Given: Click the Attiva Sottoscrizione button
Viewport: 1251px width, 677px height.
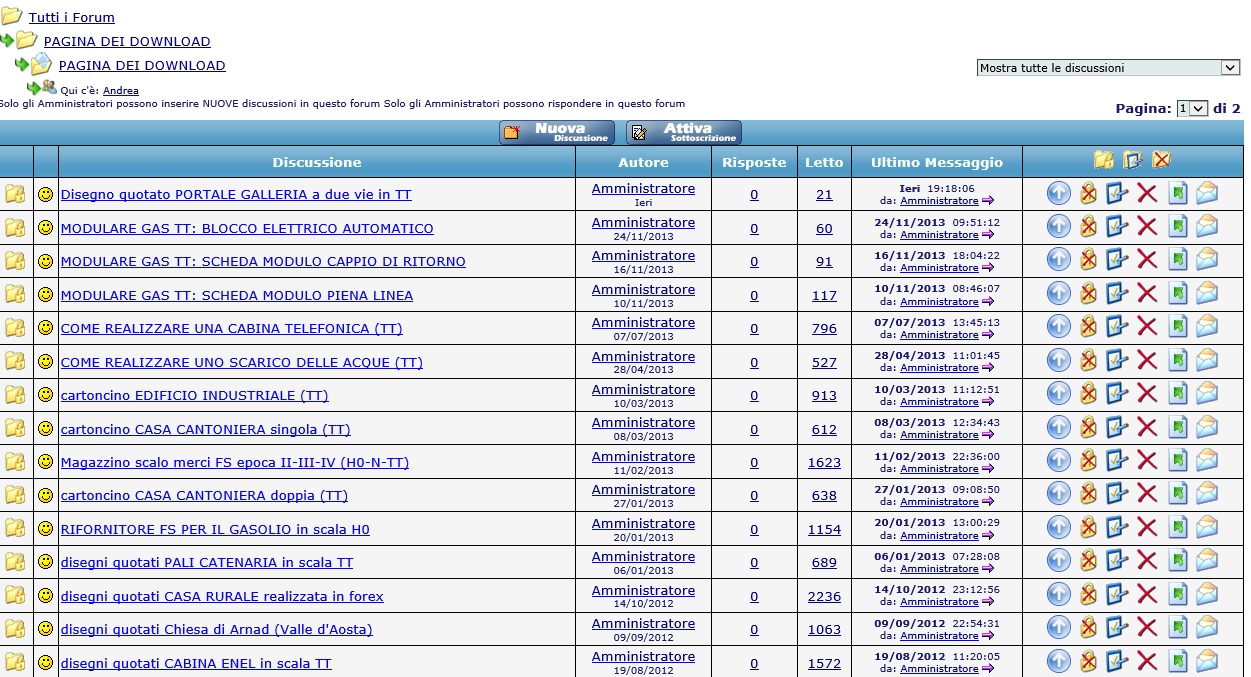Looking at the screenshot, I should click(684, 133).
